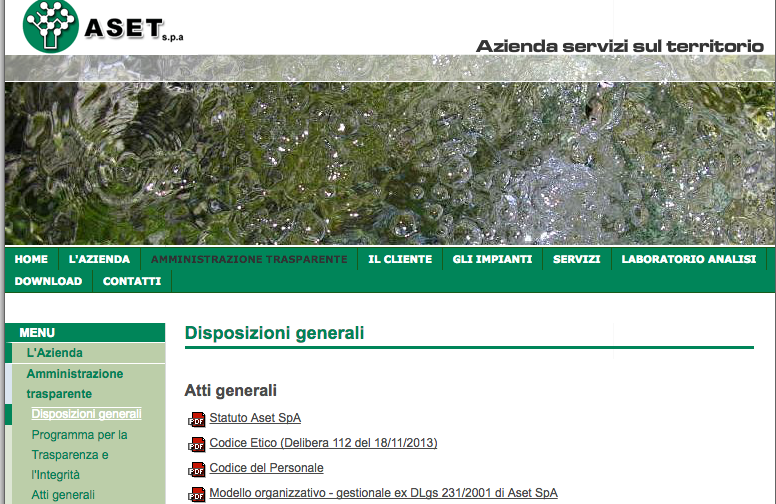The height and width of the screenshot is (504, 776).
Task: Click the MENU sidebar header
Action: 37,333
